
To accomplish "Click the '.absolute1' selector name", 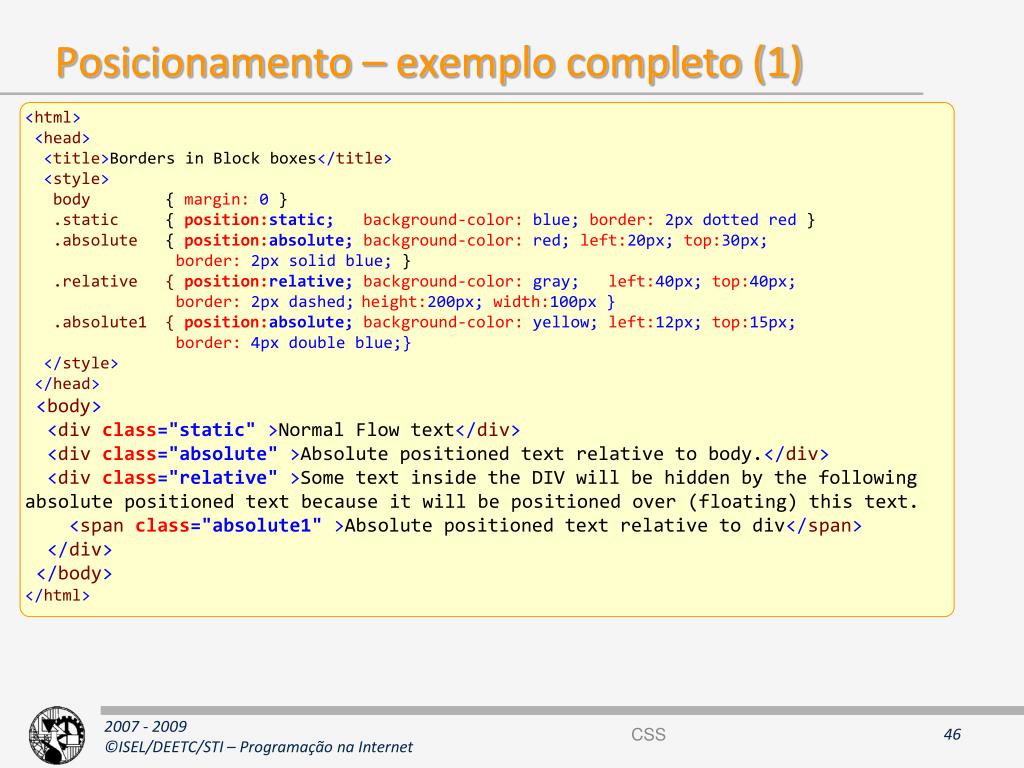I will (100, 322).
